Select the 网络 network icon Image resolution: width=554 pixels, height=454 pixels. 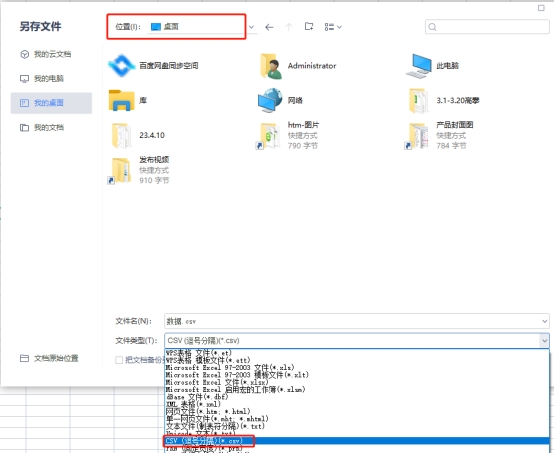pyautogui.click(x=270, y=100)
